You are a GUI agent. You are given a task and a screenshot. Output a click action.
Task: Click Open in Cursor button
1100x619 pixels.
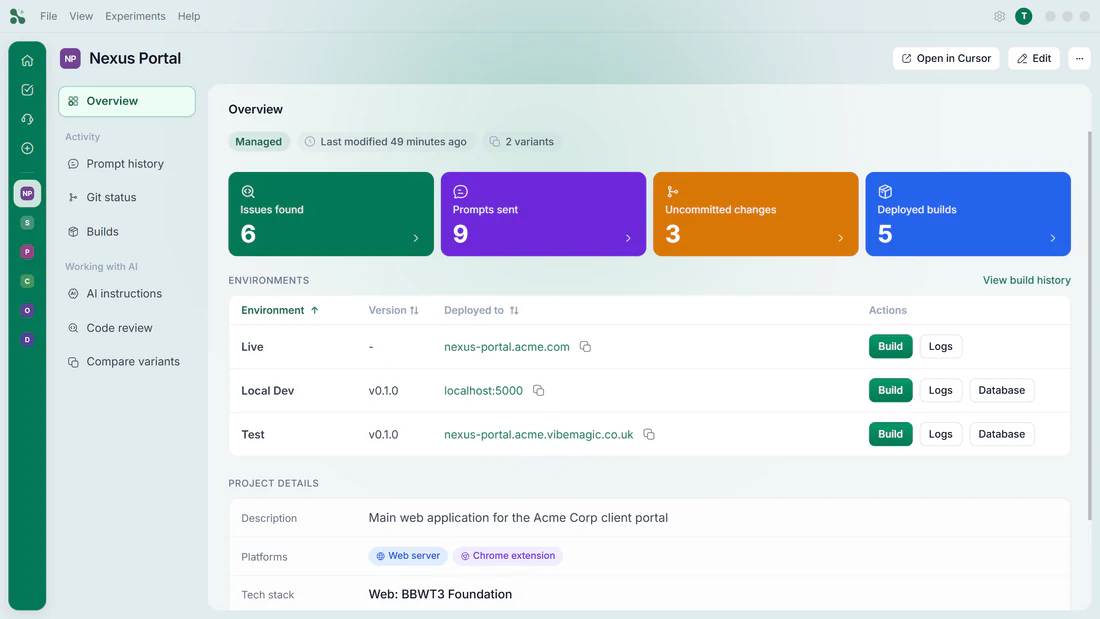click(946, 58)
